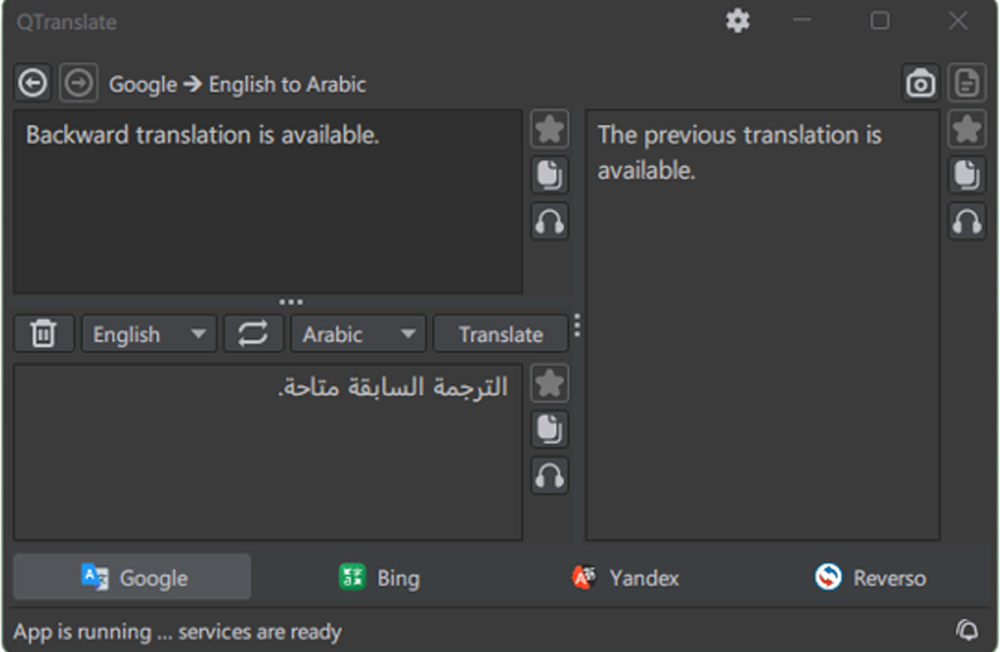This screenshot has height=652, width=1000.
Task: Open settings gear in title bar
Action: point(737,21)
